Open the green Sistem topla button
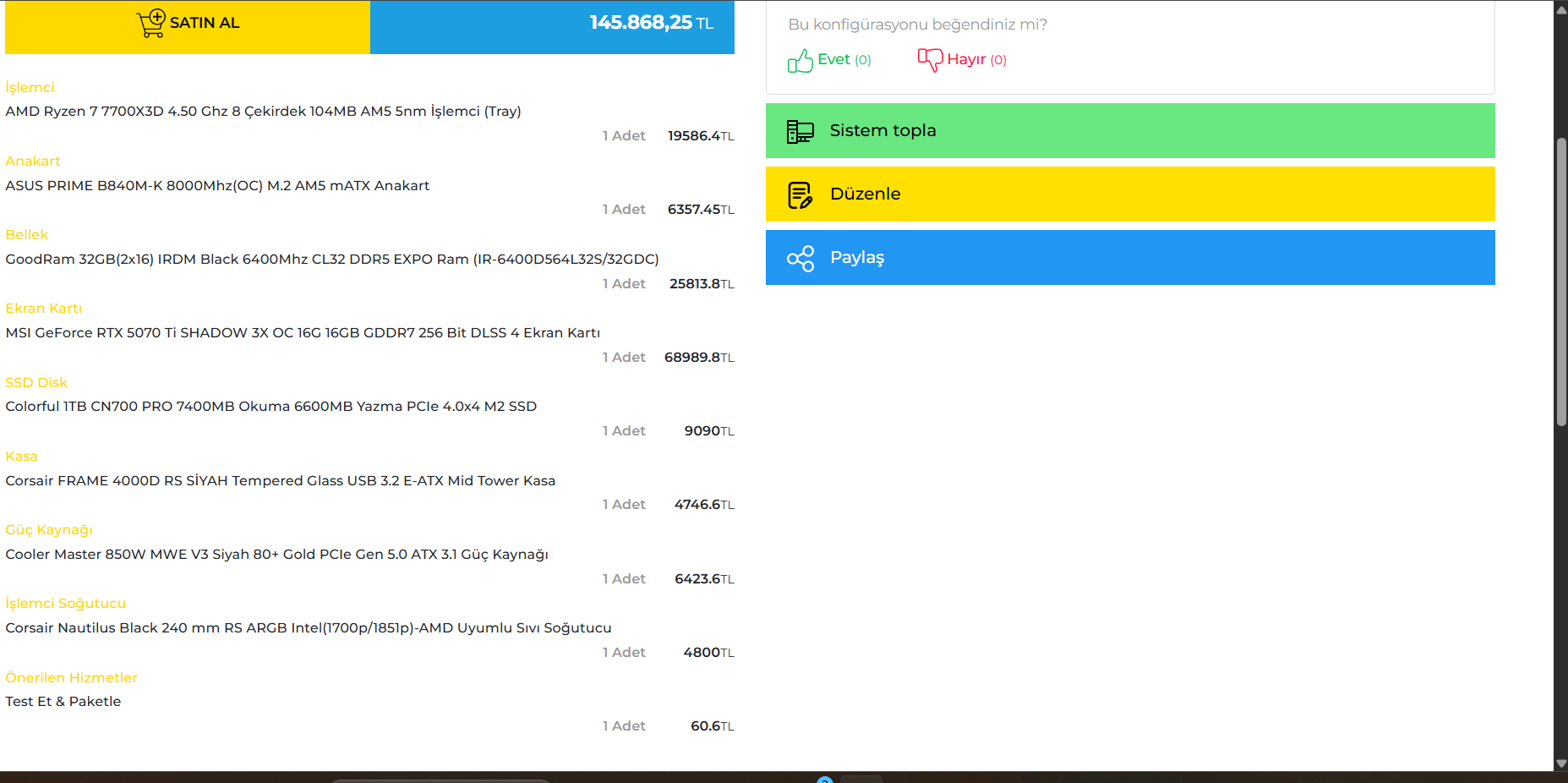 point(1130,131)
